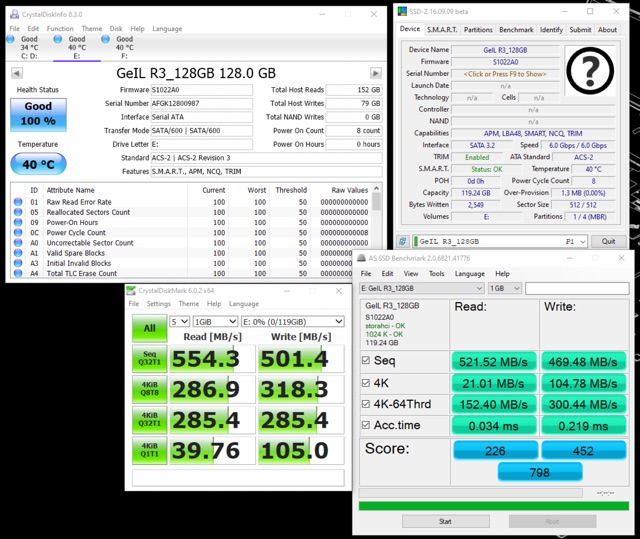Toggle the 4K-64Thrd test checkbox
Viewport: 640px width, 539px height.
coord(366,405)
